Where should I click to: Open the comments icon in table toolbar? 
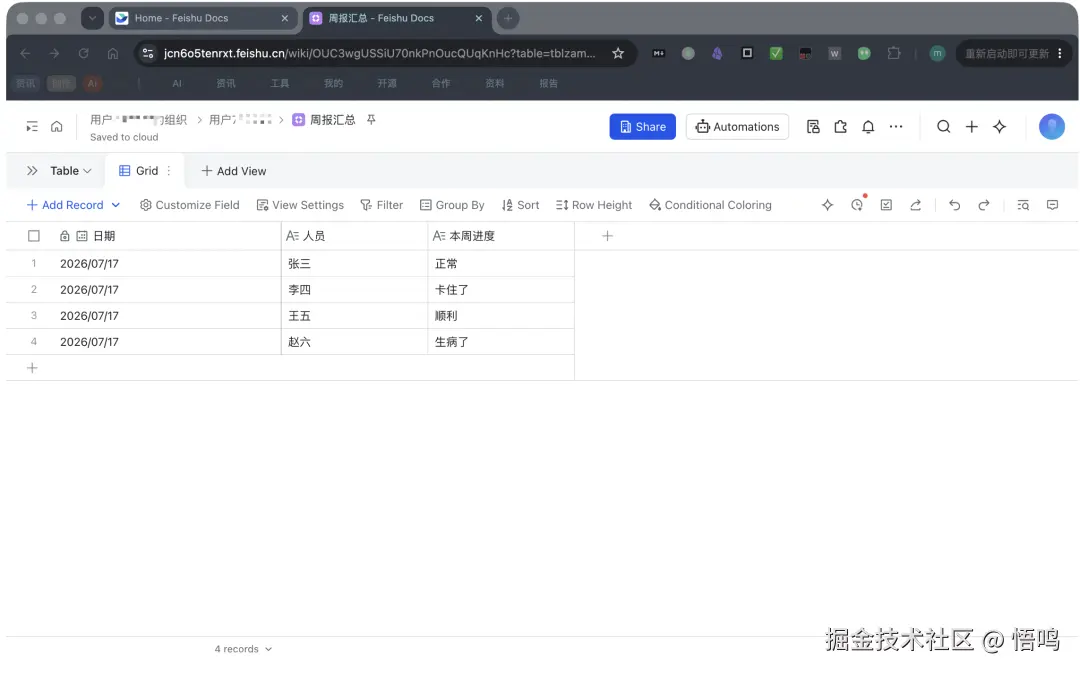click(x=1052, y=205)
